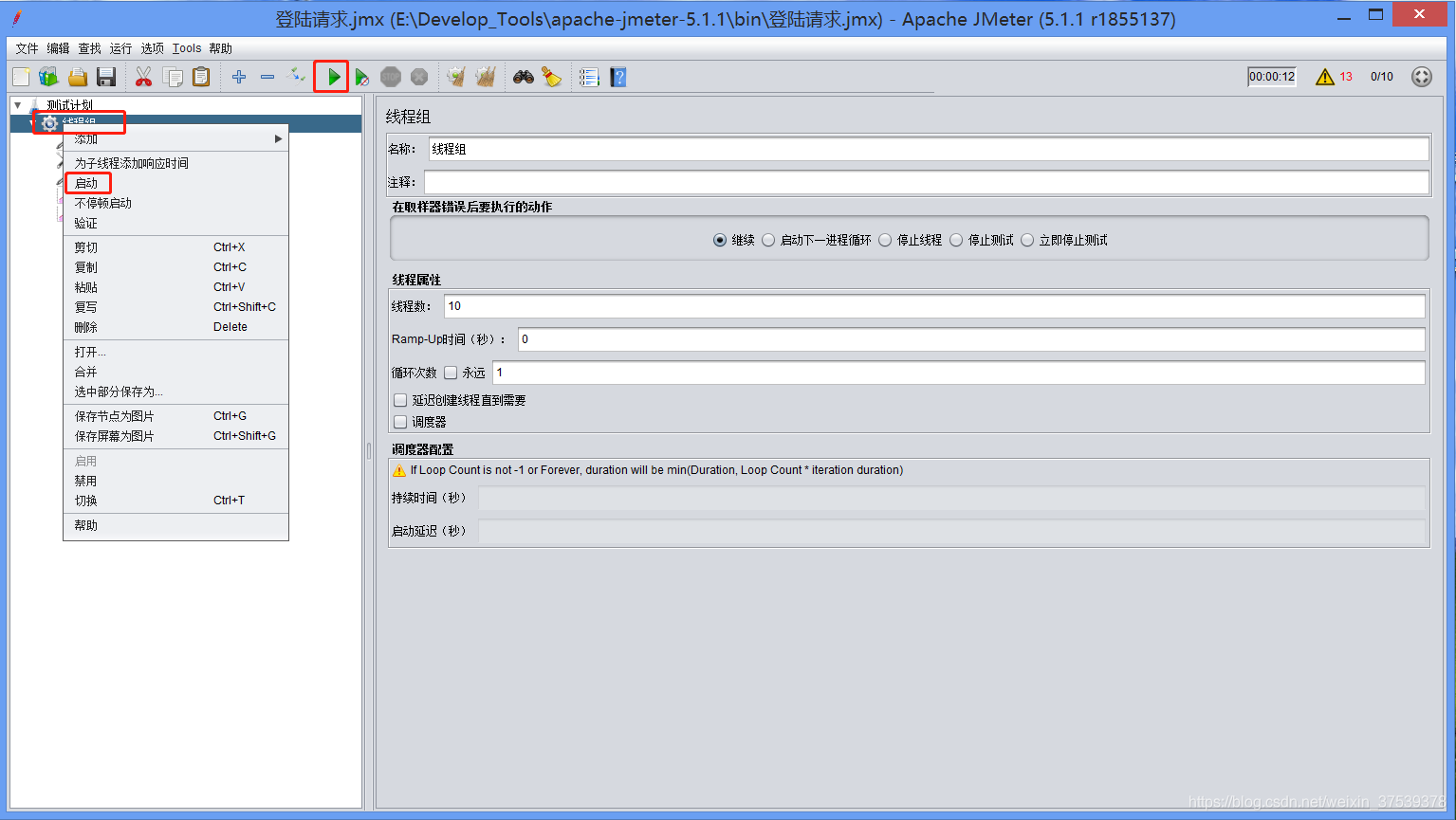Open the Tools menu
The width and height of the screenshot is (1456, 820).
point(187,48)
